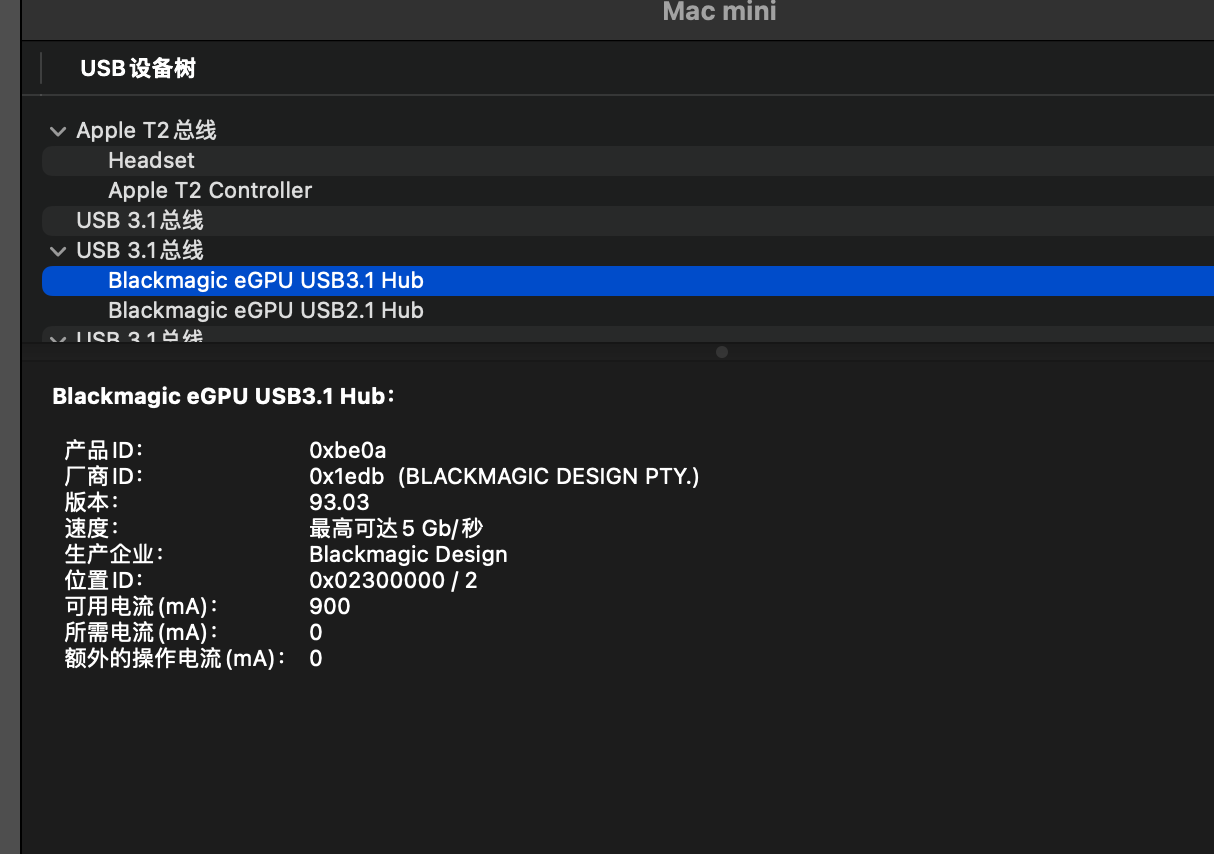The height and width of the screenshot is (854, 1214).
Task: Click the Mac mini window title
Action: pyautogui.click(x=719, y=12)
